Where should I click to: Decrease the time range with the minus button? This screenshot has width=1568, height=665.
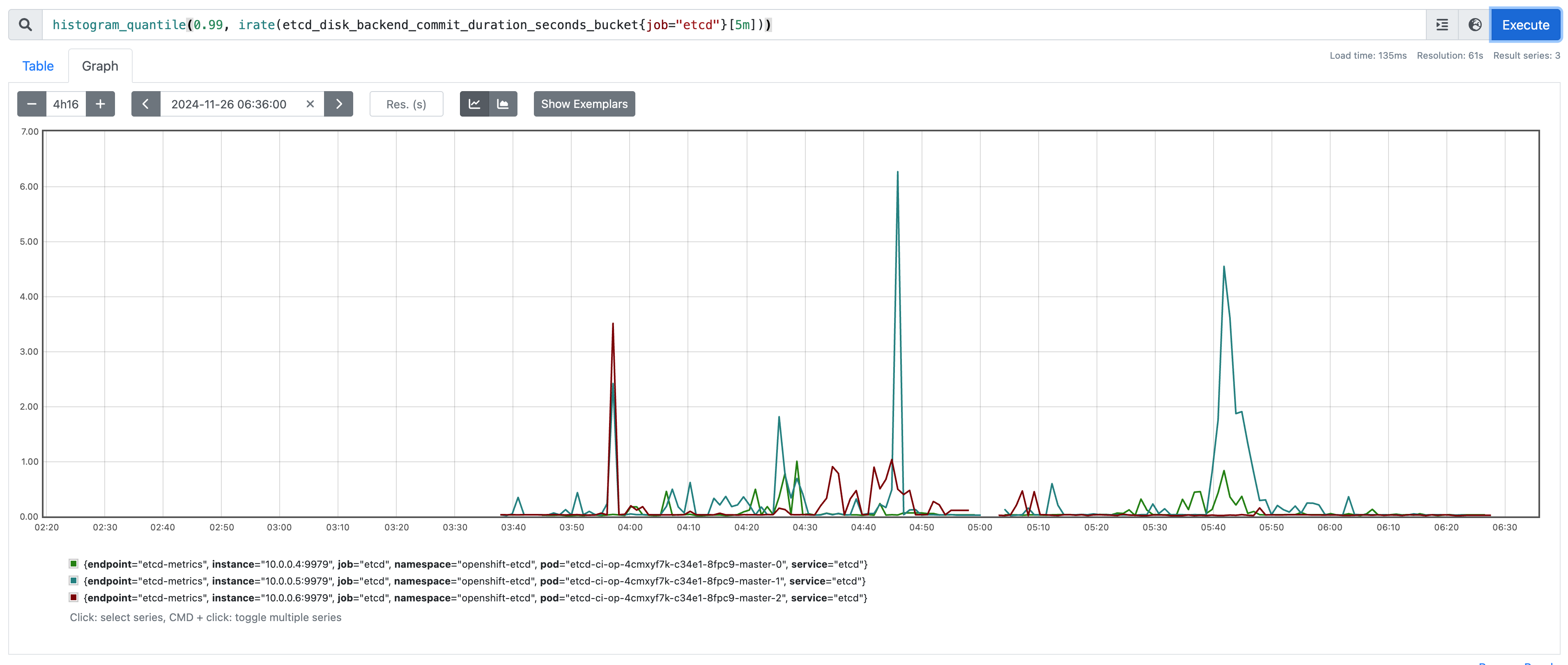pyautogui.click(x=32, y=104)
